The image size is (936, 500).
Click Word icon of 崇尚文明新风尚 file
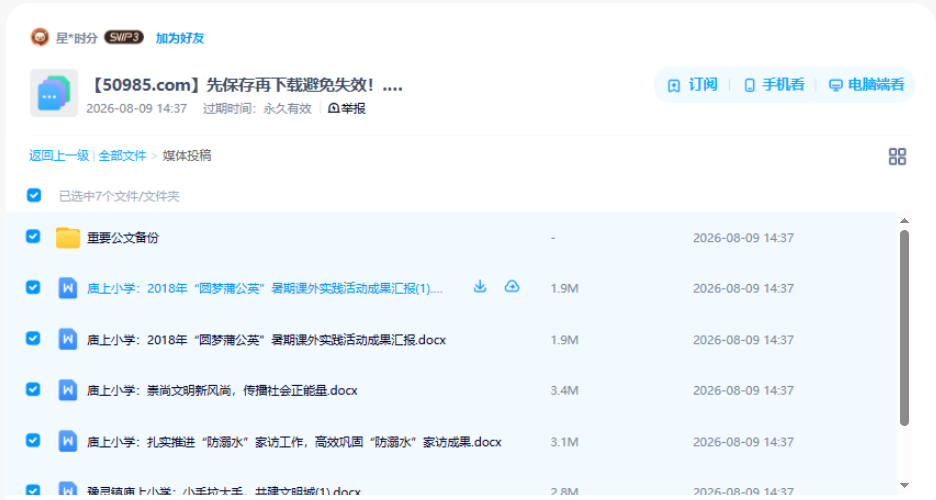click(67, 390)
